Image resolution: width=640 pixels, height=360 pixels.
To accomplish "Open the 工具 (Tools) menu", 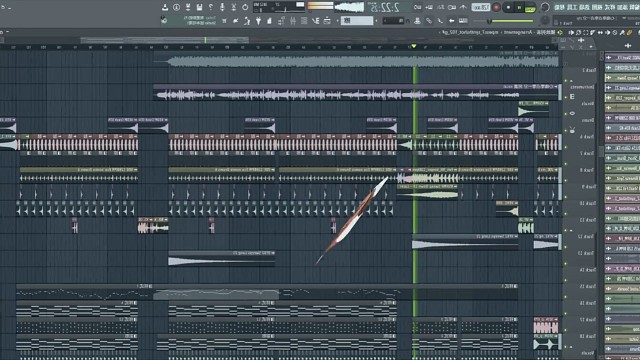I will tap(571, 7).
